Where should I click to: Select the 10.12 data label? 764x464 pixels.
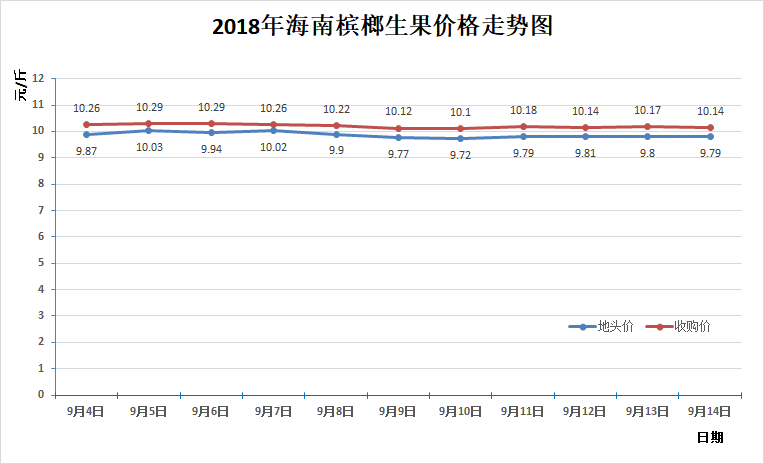point(399,112)
